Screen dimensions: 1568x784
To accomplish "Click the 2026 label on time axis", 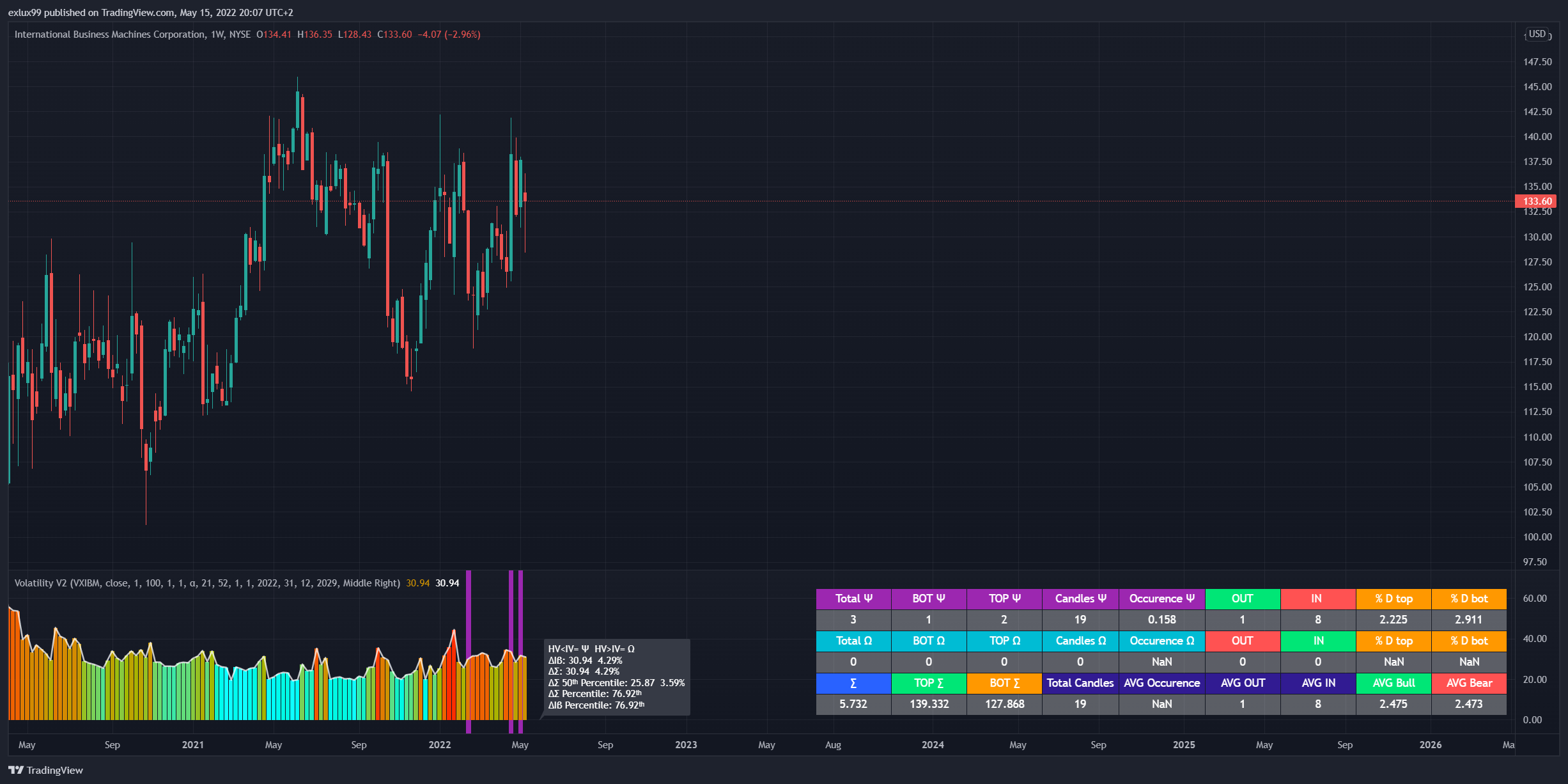I will pyautogui.click(x=1431, y=745).
